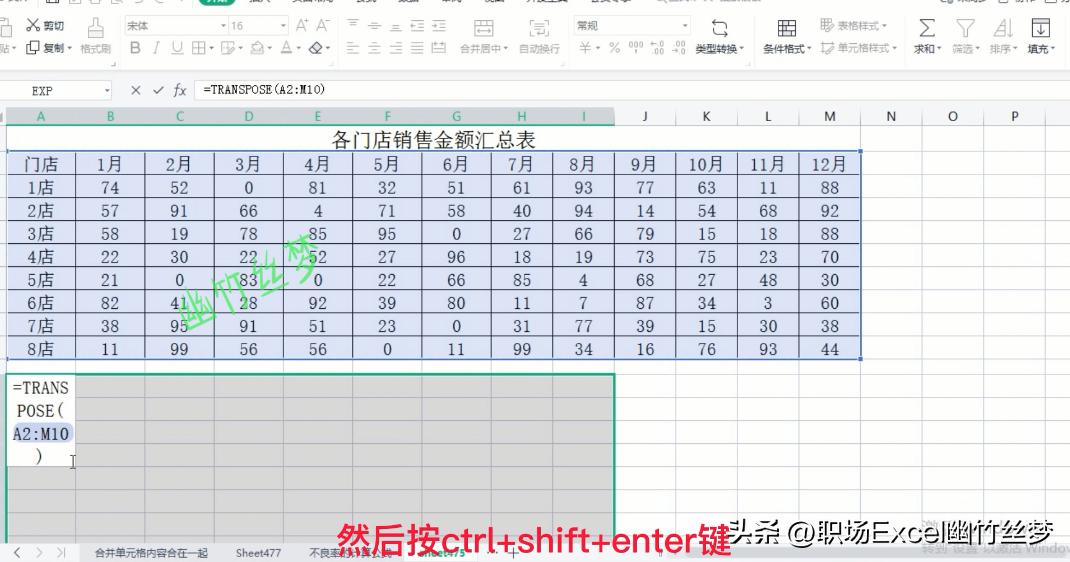This screenshot has height=562, width=1070.
Task: Open the Copy button dropdown arrow
Action: (x=68, y=48)
